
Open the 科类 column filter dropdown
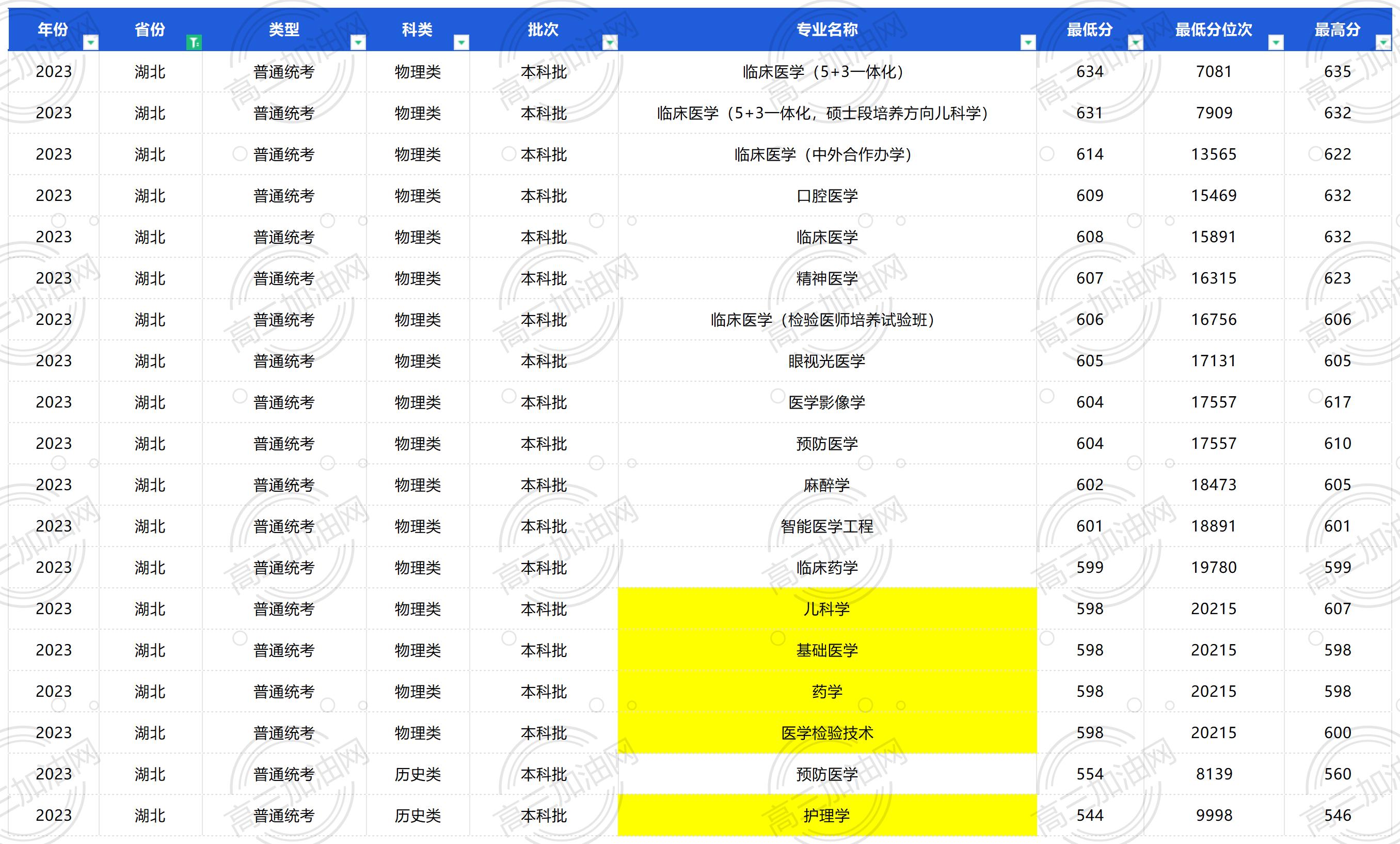click(462, 43)
